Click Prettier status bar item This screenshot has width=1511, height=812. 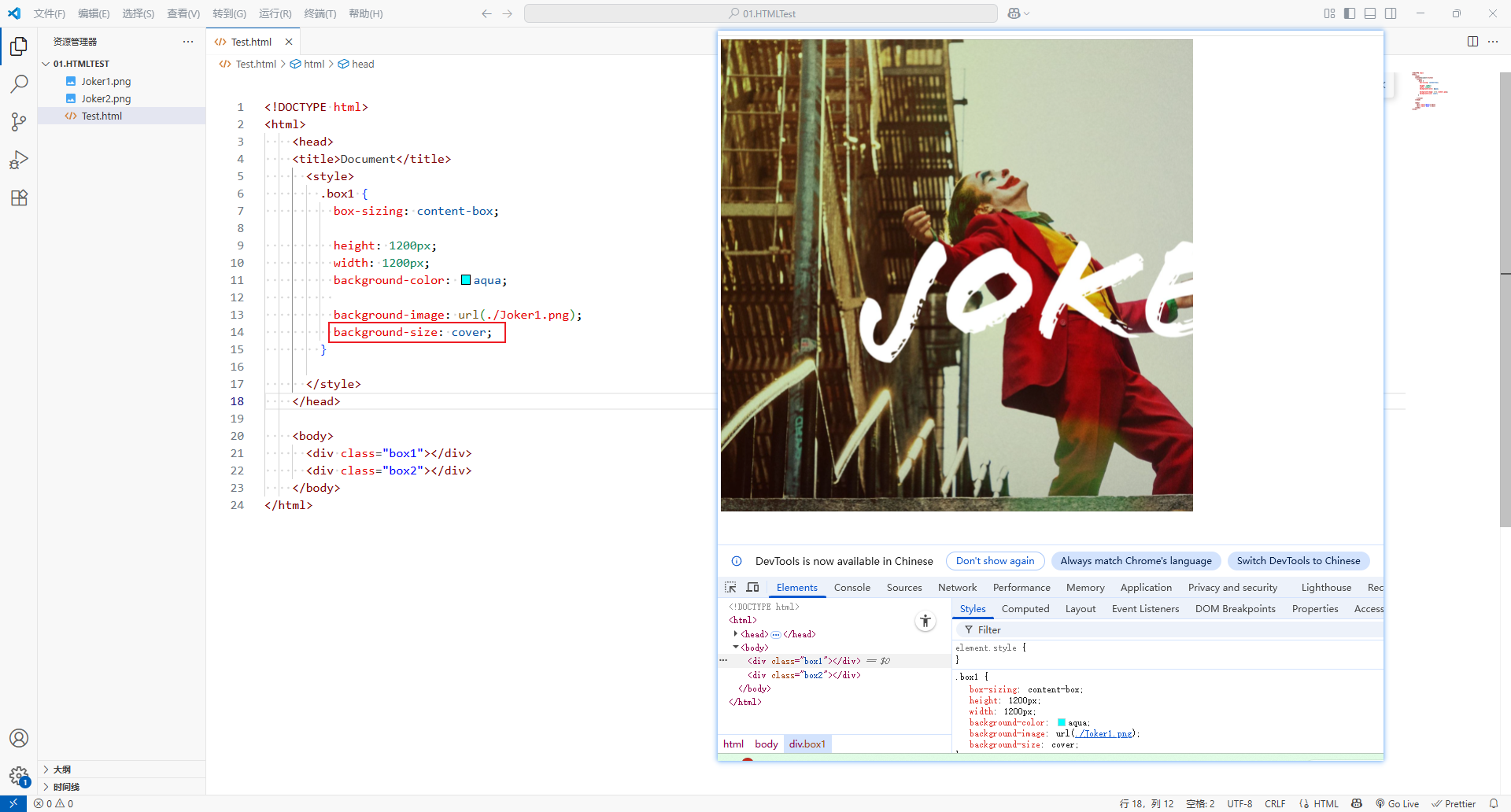click(x=1454, y=803)
